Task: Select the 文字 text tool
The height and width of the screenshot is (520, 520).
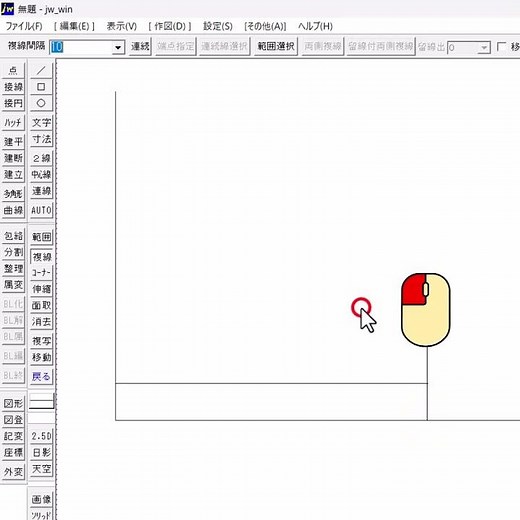Action: [41, 123]
